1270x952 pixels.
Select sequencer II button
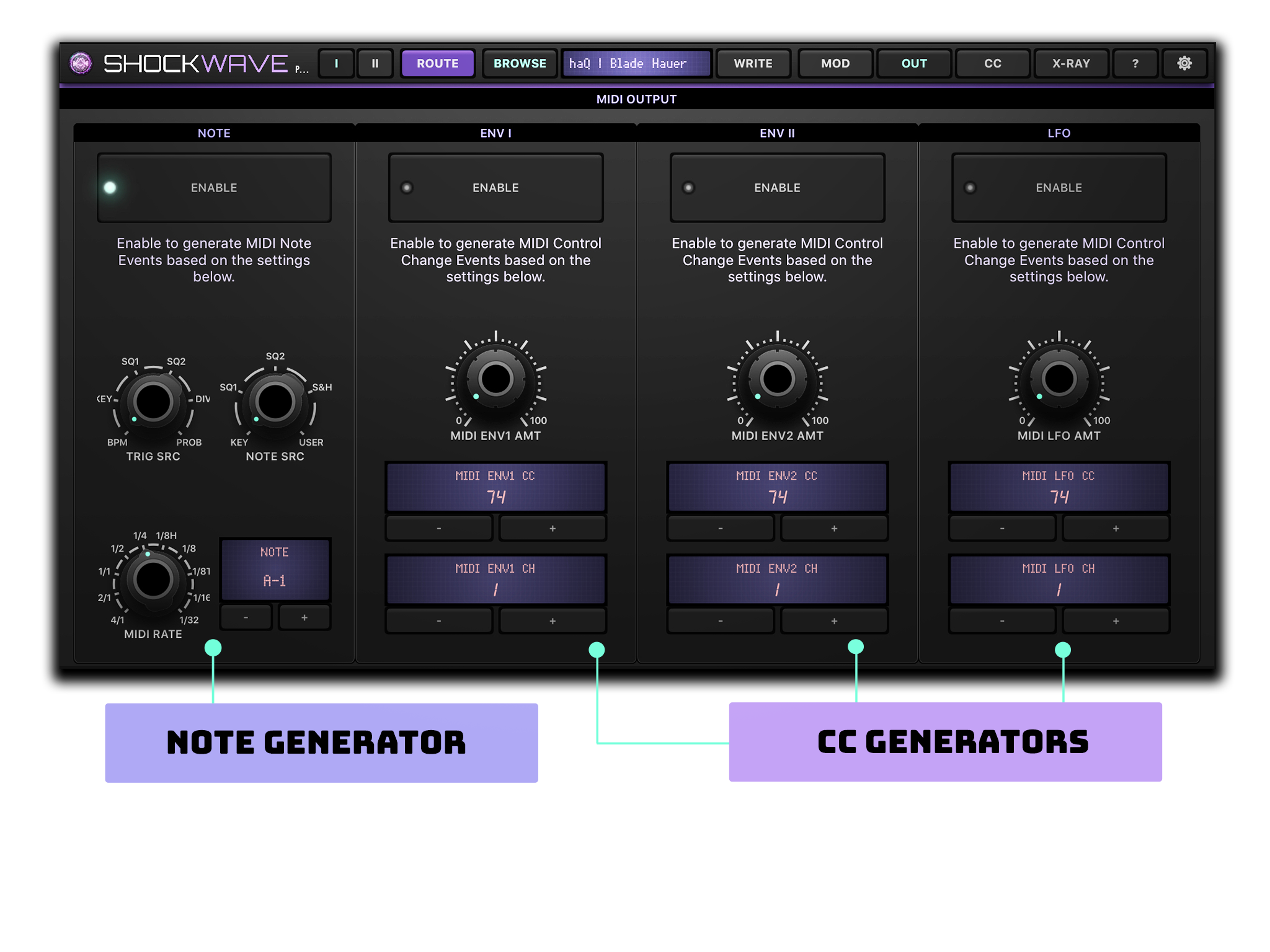(x=375, y=63)
